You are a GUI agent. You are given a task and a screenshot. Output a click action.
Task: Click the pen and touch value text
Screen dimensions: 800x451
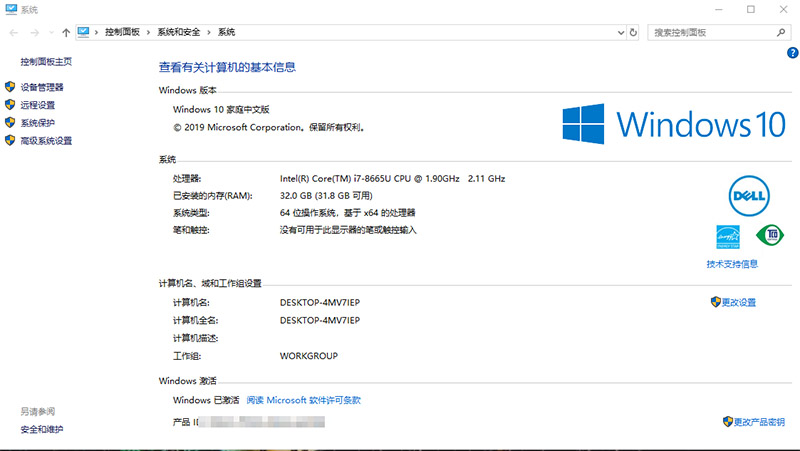click(348, 230)
